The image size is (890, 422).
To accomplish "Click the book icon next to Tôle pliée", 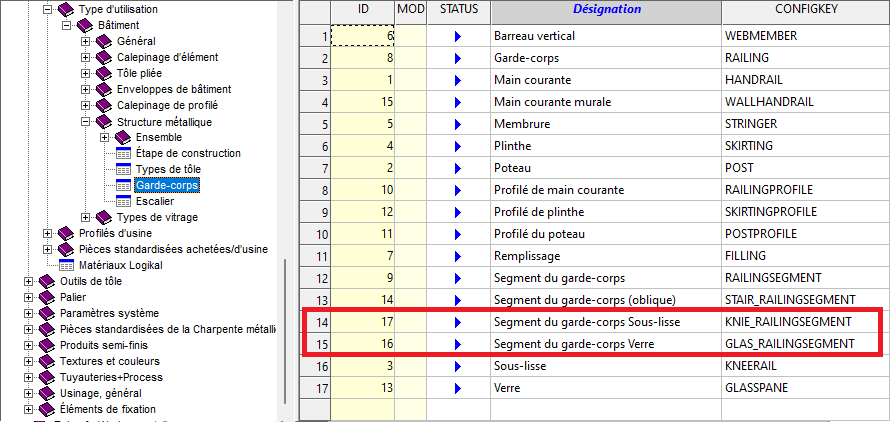I will pyautogui.click(x=104, y=73).
